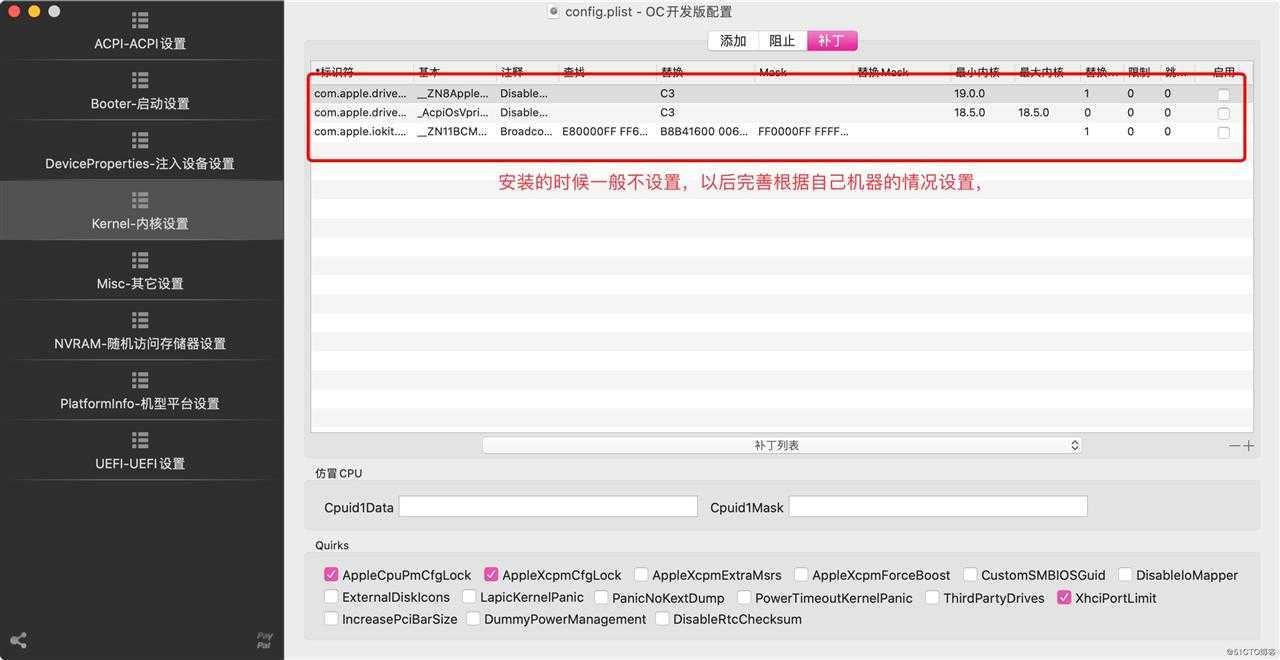Open the Misc settings sidebar icon
This screenshot has height=660, width=1280.
[x=140, y=260]
